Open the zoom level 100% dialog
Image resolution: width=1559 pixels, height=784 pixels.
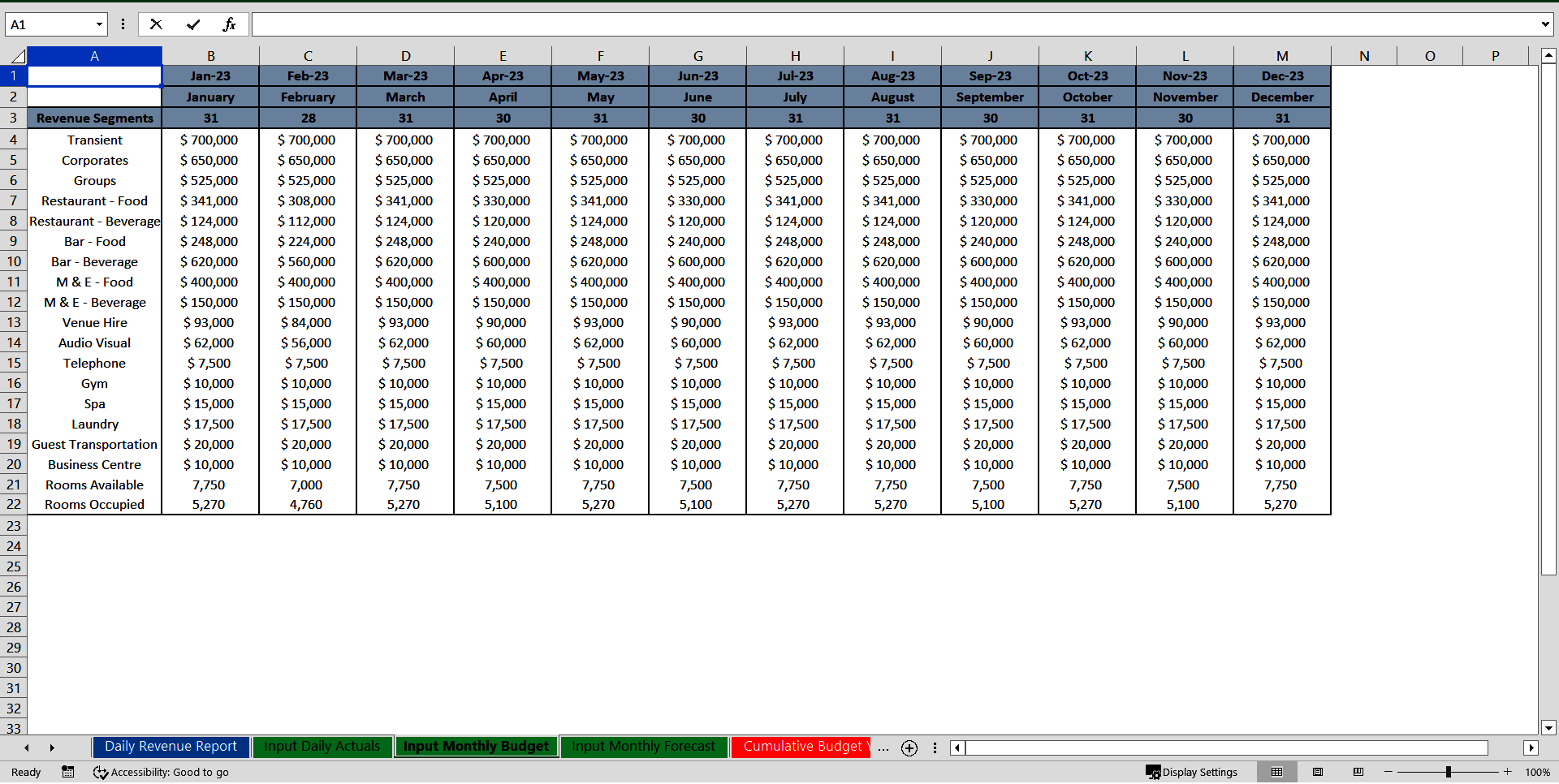pyautogui.click(x=1537, y=772)
